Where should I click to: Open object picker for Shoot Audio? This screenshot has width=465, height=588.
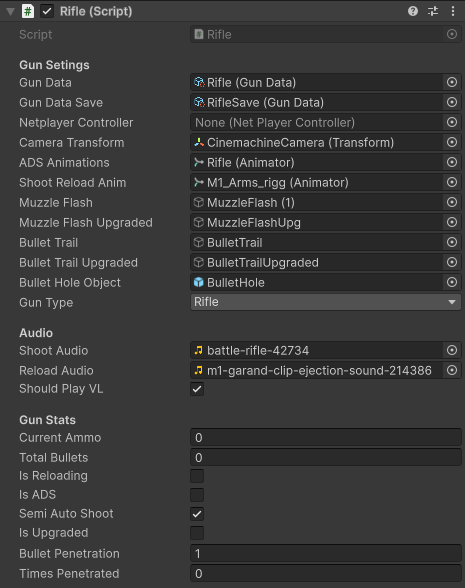tap(452, 351)
